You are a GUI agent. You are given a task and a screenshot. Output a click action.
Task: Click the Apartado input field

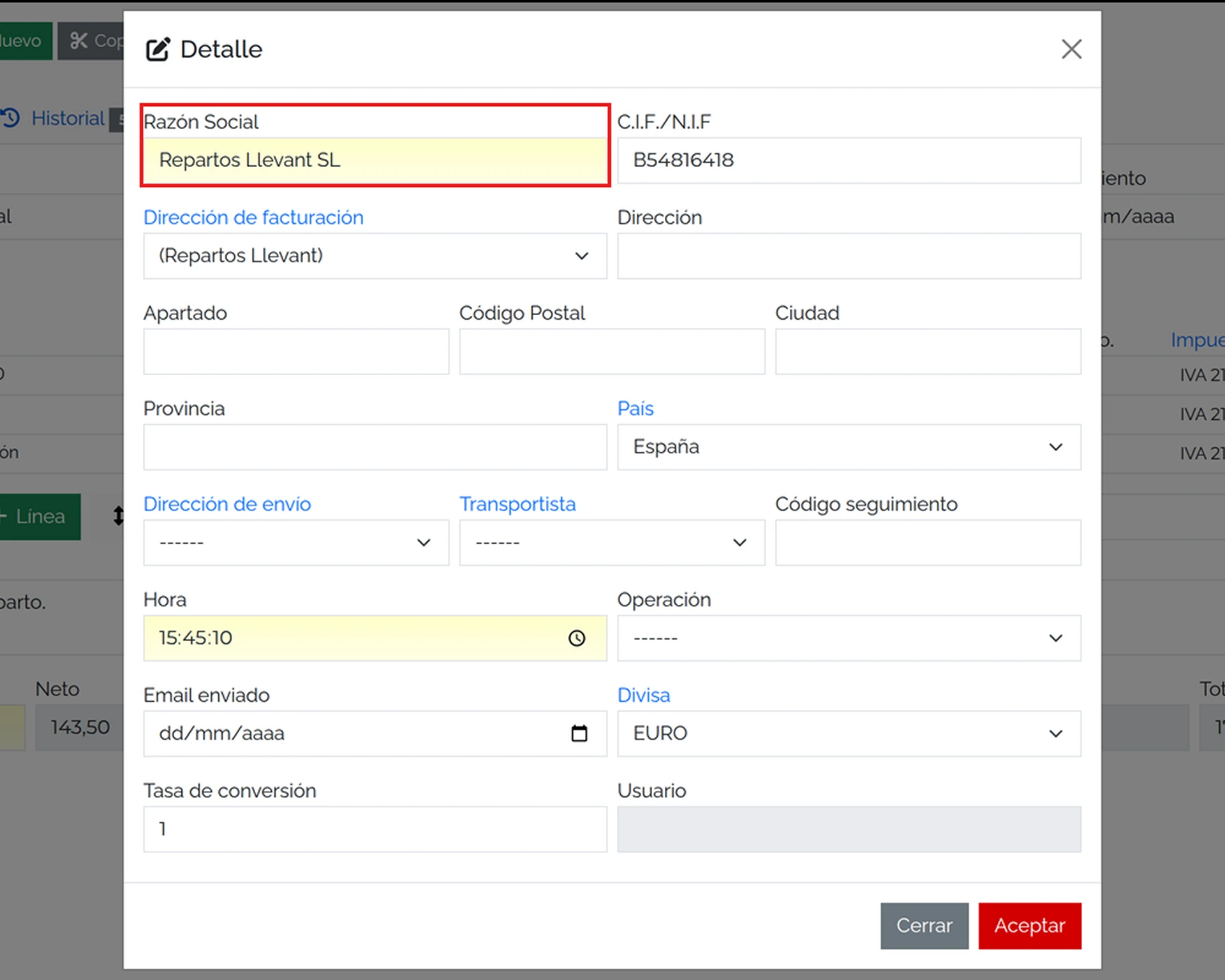coord(296,352)
